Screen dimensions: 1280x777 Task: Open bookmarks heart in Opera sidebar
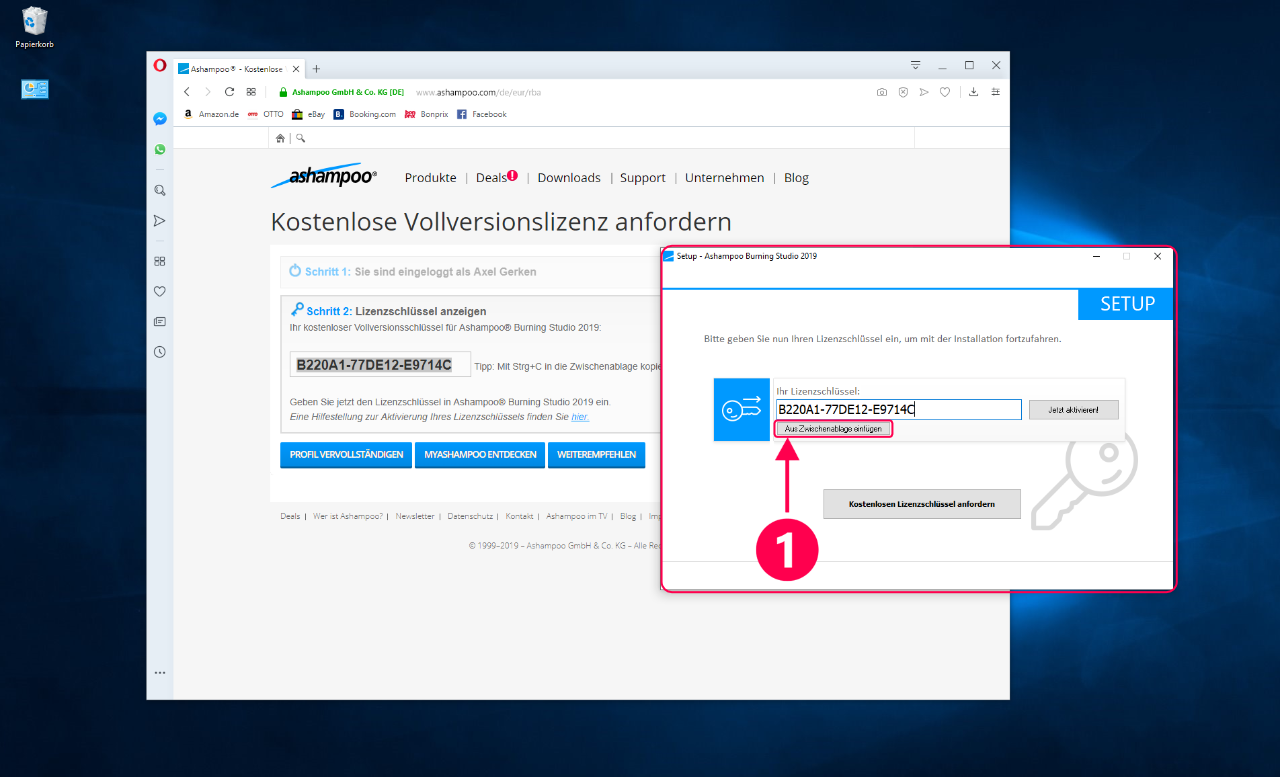tap(160, 292)
